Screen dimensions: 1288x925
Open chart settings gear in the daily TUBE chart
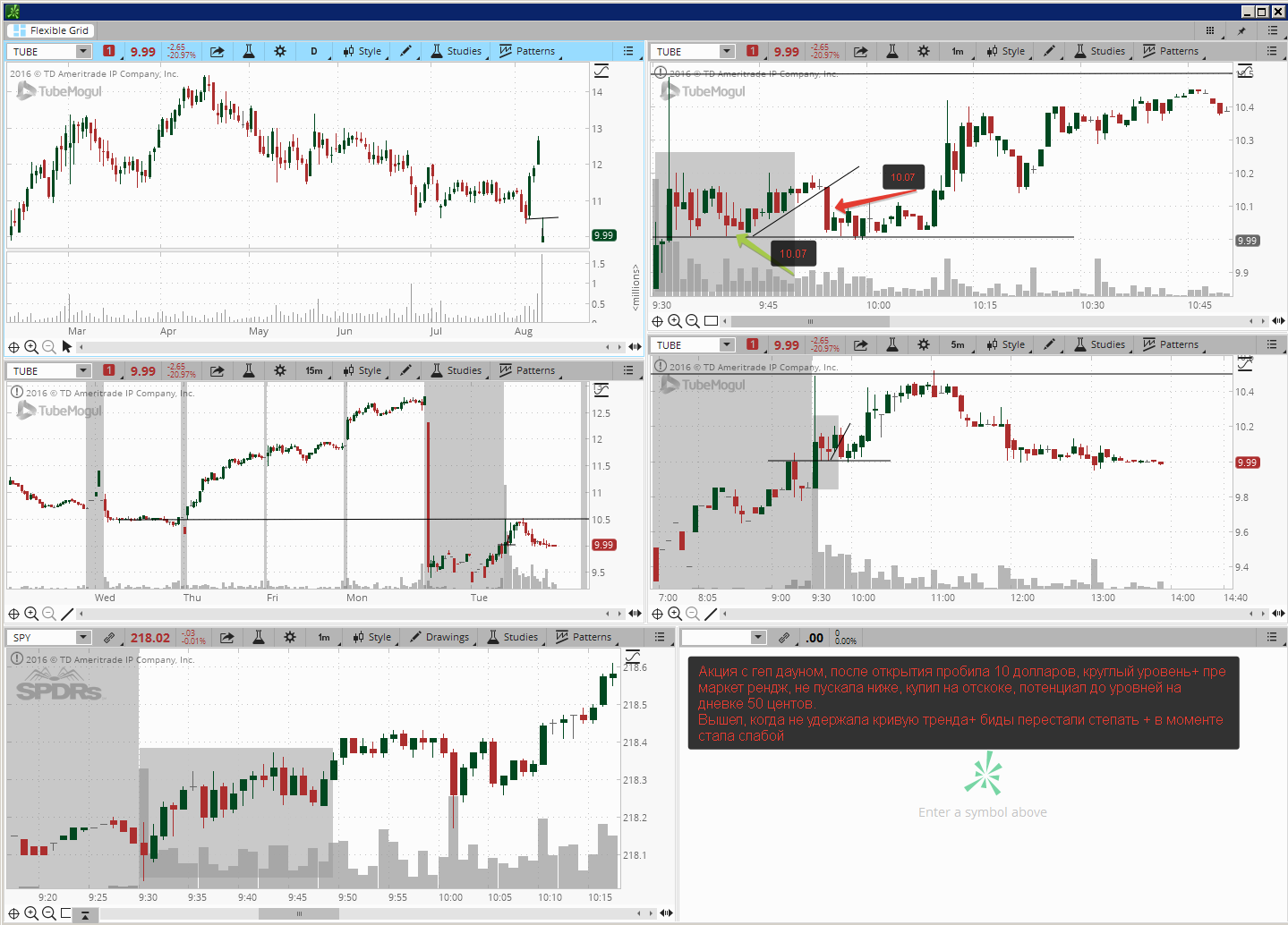[x=280, y=52]
